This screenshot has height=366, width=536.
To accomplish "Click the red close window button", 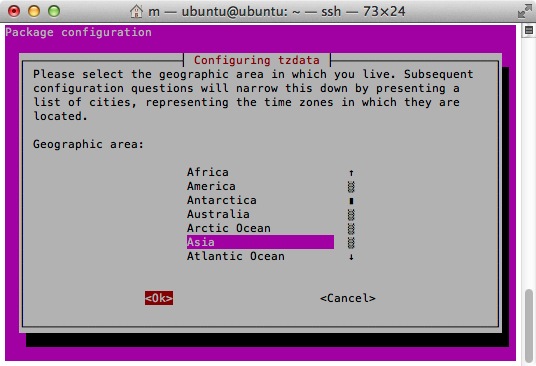I will [x=14, y=11].
